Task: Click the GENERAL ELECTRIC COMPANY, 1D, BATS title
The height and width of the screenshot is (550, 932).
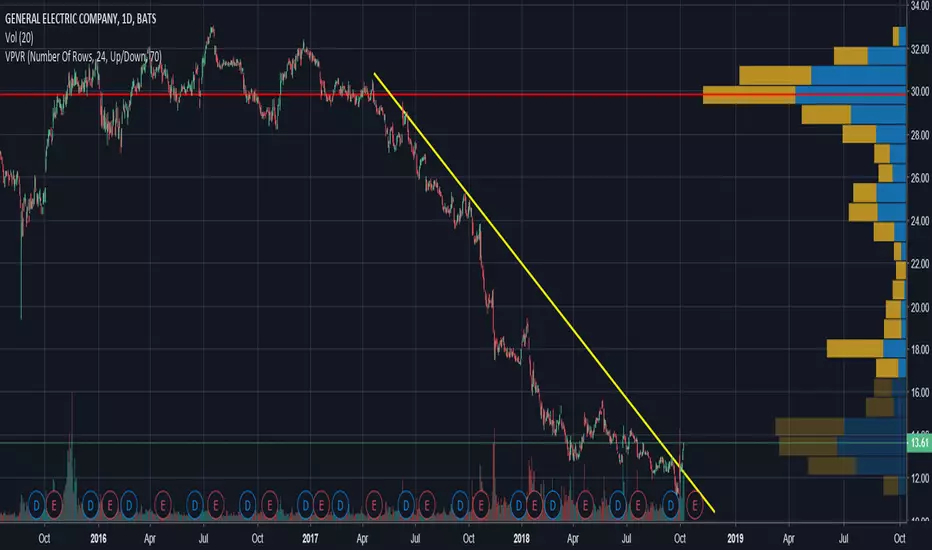Action: (80, 19)
